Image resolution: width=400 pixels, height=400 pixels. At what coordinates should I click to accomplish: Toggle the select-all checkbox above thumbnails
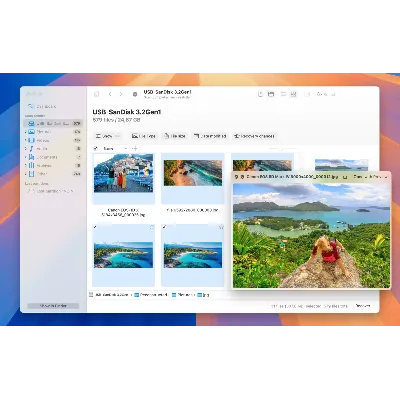pyautogui.click(x=96, y=148)
